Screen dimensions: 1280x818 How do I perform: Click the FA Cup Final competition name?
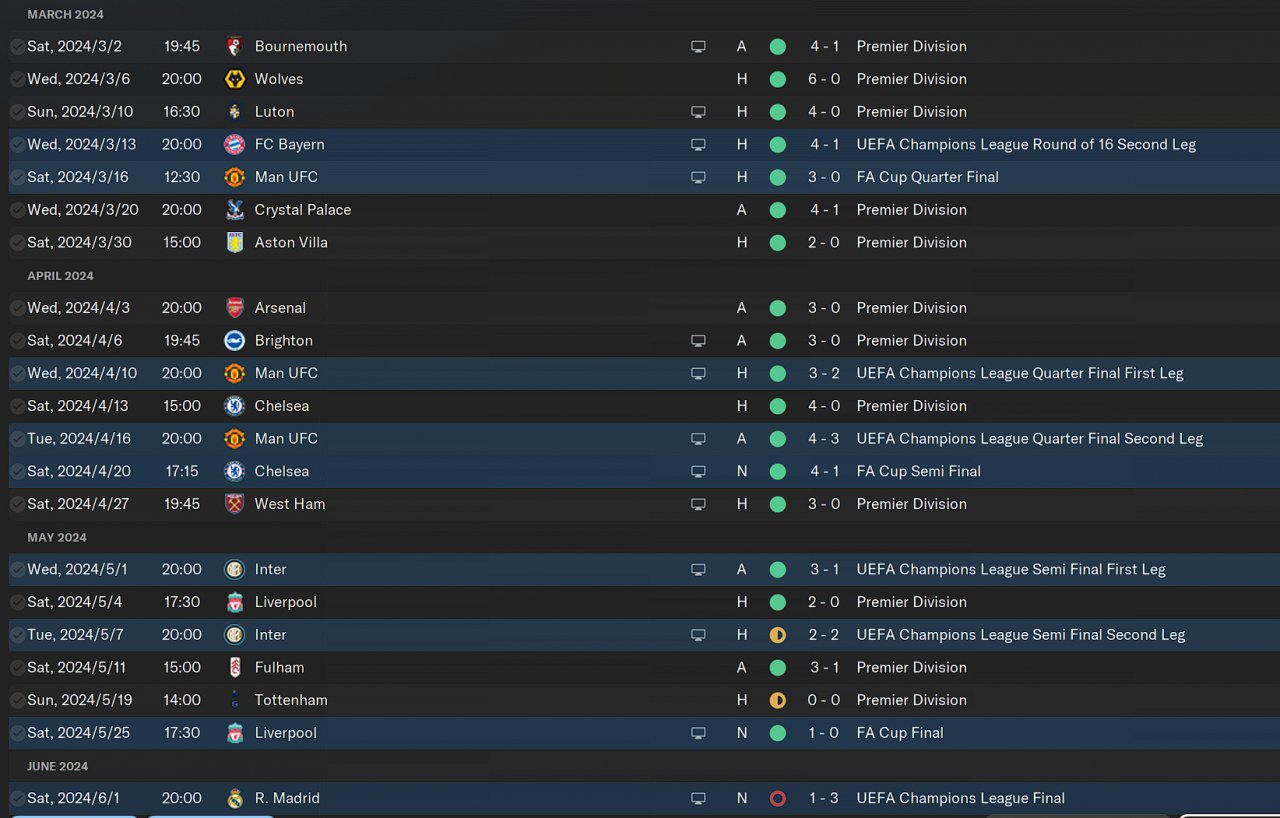(899, 733)
